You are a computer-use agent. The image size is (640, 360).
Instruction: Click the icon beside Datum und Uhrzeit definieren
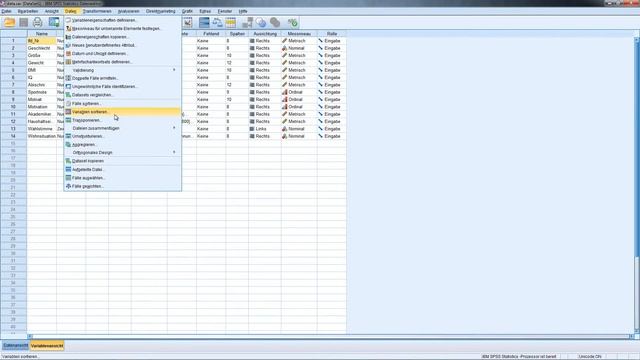point(68,53)
